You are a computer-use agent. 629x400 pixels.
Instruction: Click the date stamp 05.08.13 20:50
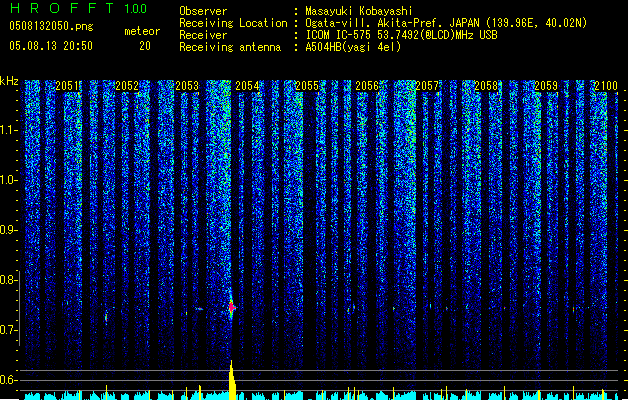[x=51, y=46]
